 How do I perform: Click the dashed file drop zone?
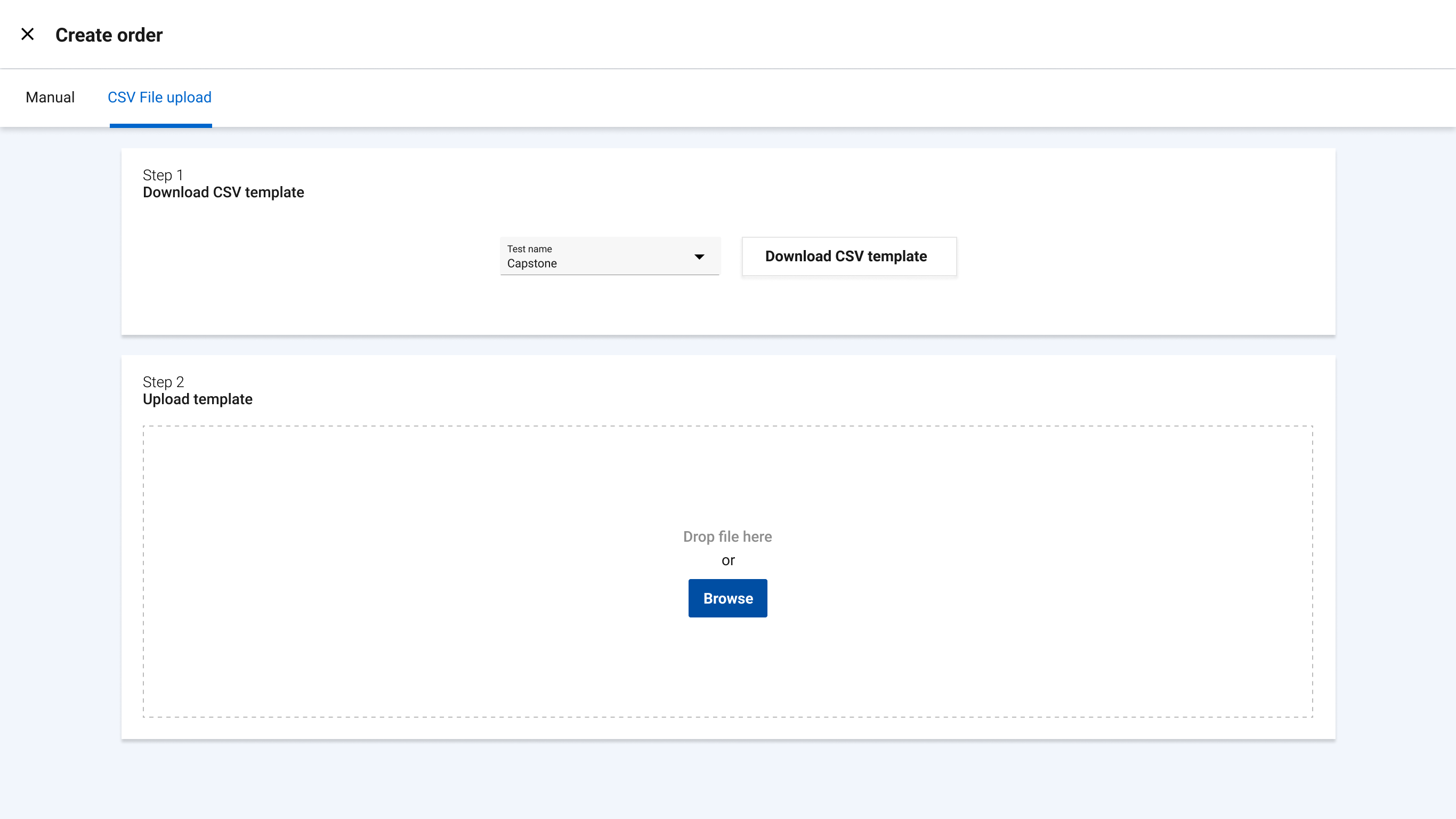pyautogui.click(x=727, y=571)
